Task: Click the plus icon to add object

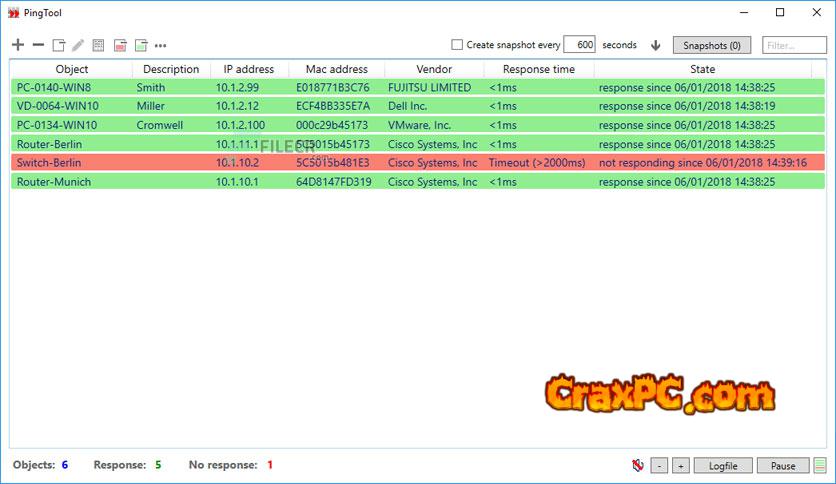Action: (x=17, y=45)
